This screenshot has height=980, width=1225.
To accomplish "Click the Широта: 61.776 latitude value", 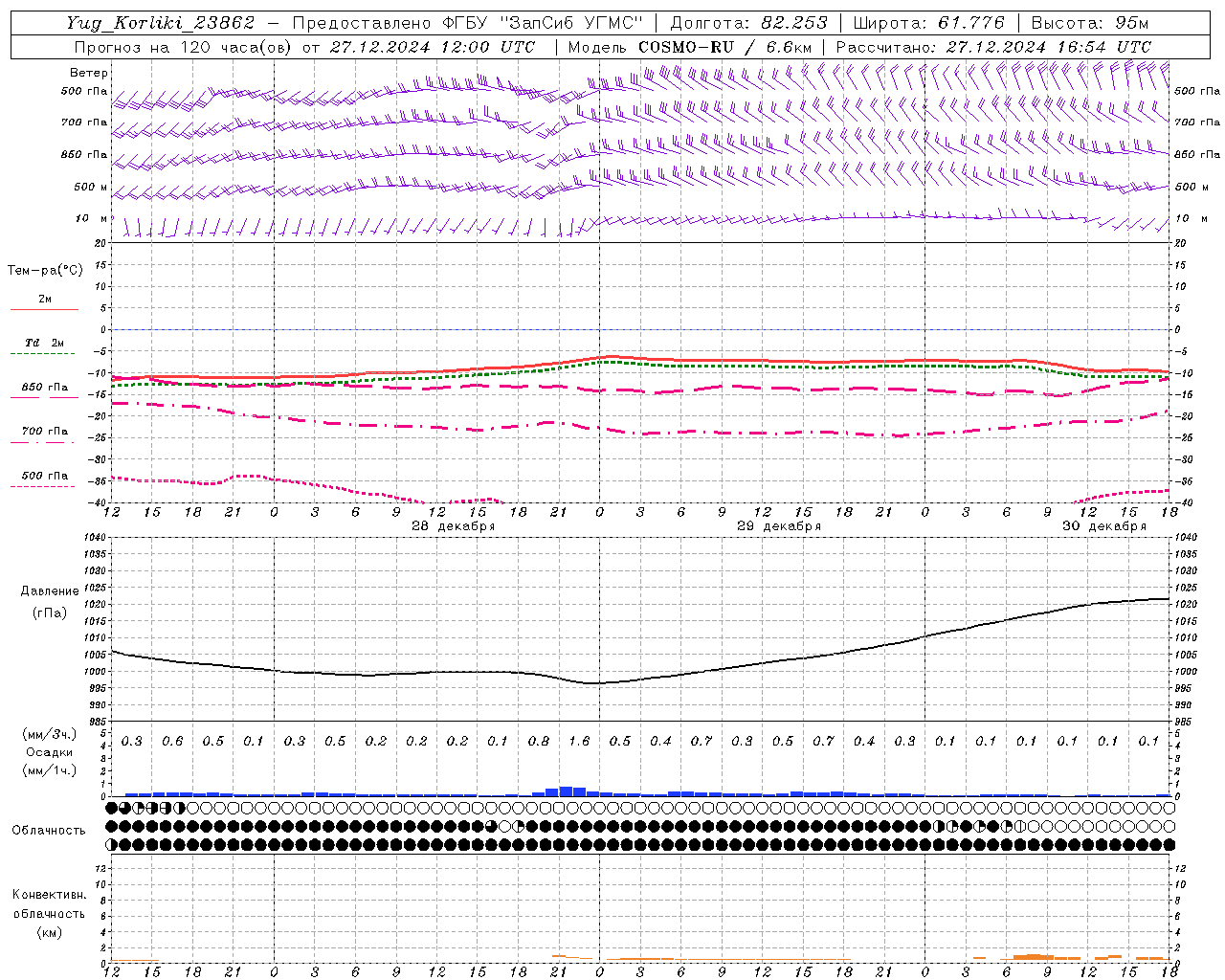I will (928, 23).
